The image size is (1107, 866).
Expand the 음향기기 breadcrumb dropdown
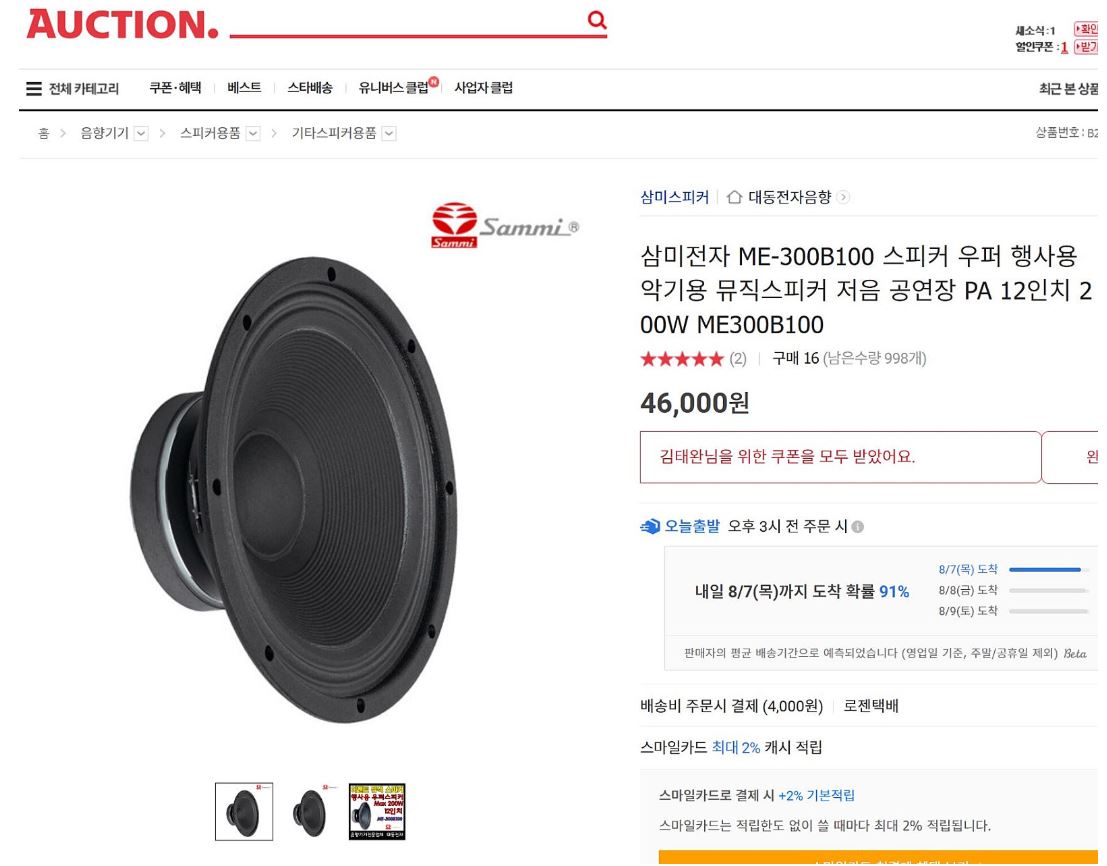click(x=141, y=134)
